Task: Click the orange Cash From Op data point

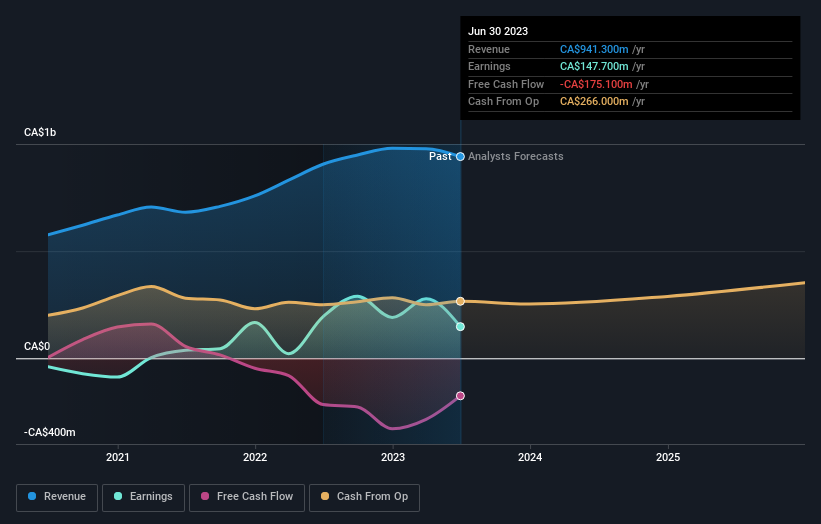Action: click(460, 301)
